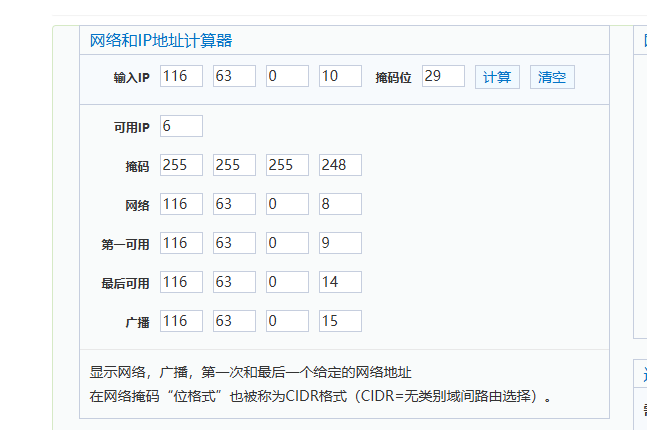Click the 网络和IP地址计算器 title
This screenshot has height=430, width=647.
[x=161, y=41]
